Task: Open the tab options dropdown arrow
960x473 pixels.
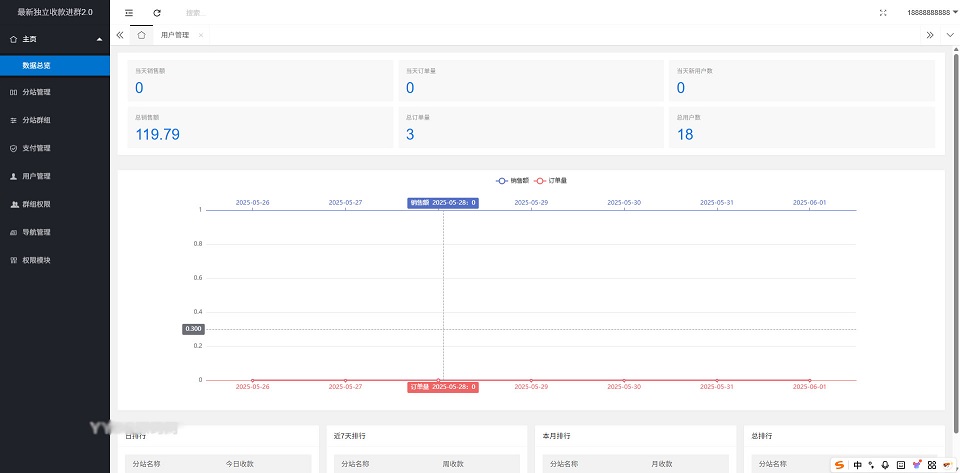Action: (948, 35)
